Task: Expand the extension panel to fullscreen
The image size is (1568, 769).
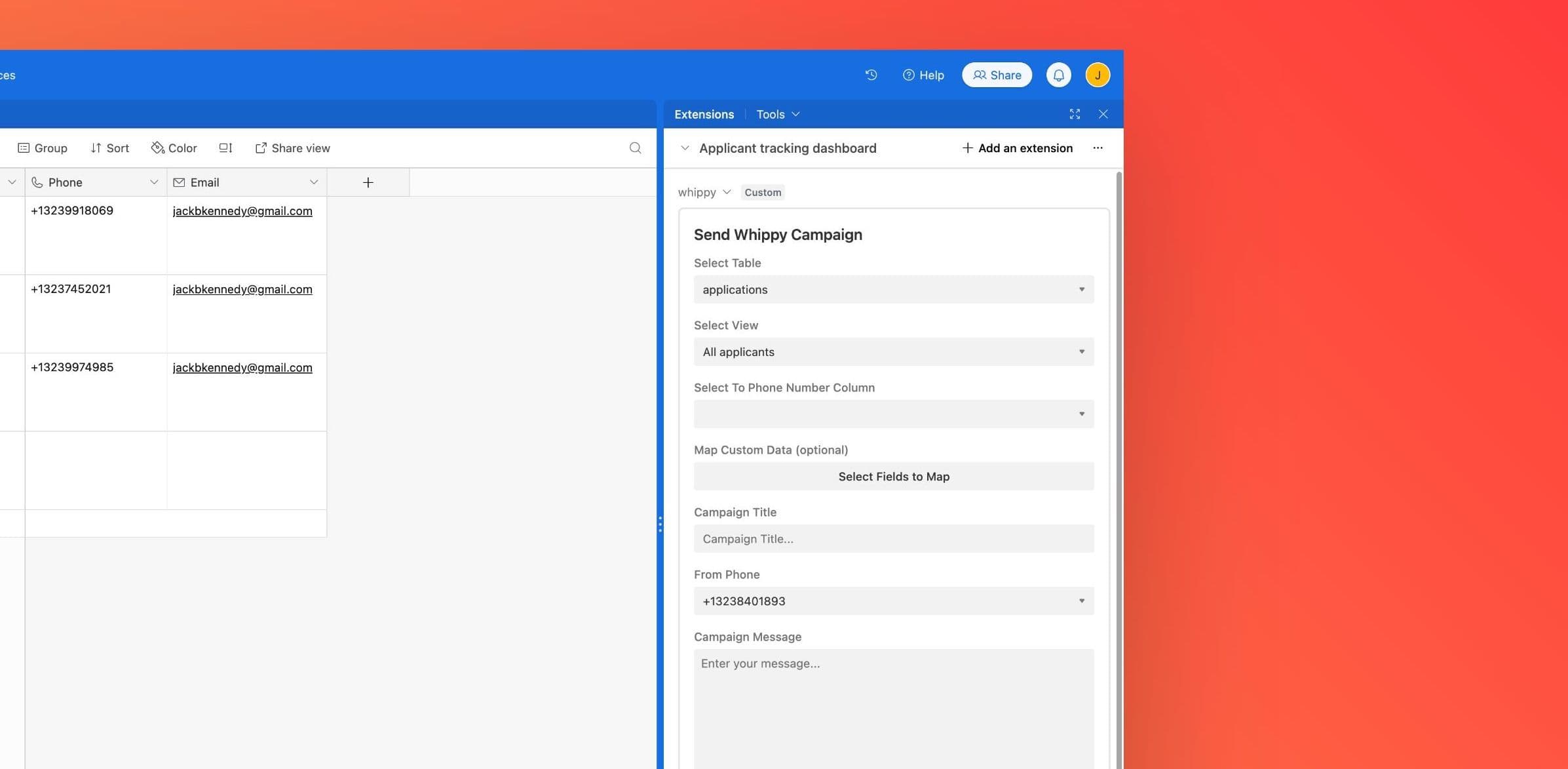Action: coord(1075,113)
